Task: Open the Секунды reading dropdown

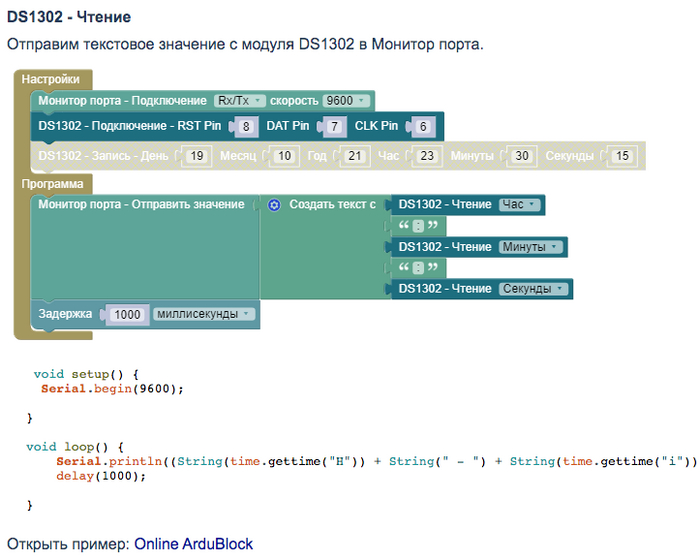Action: coord(533,289)
